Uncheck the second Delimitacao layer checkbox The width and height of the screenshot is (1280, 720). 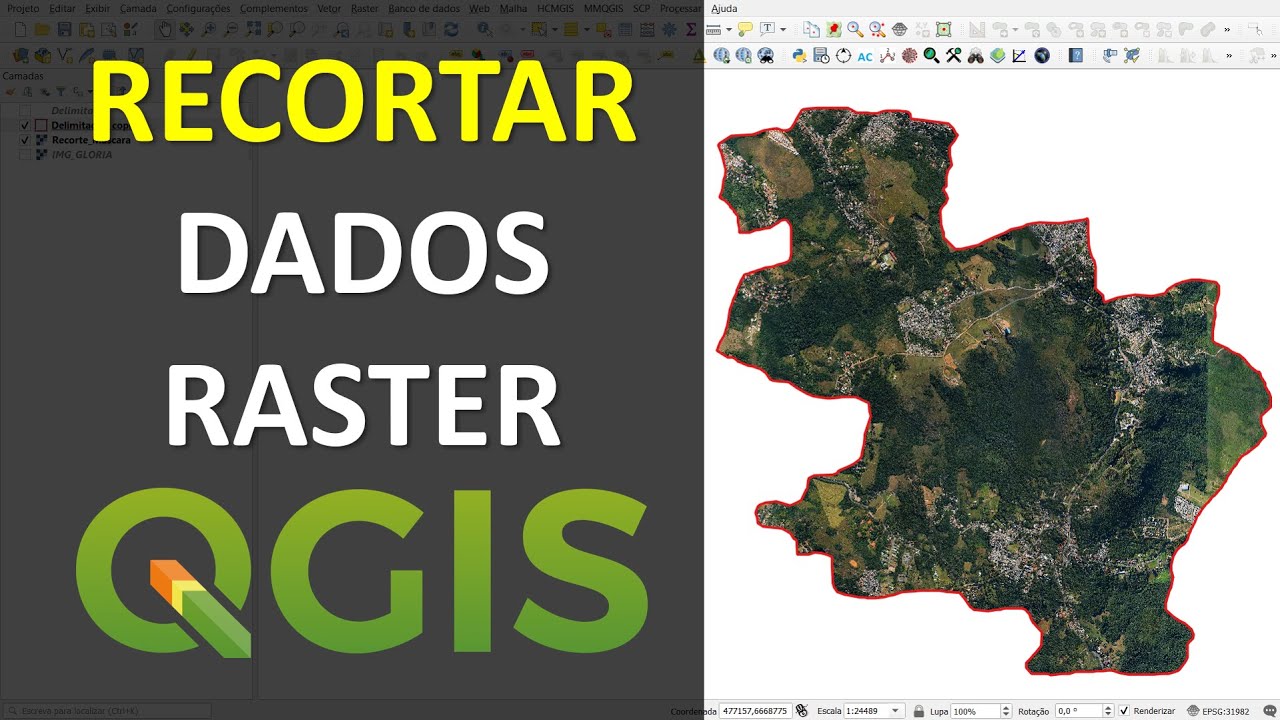point(25,125)
